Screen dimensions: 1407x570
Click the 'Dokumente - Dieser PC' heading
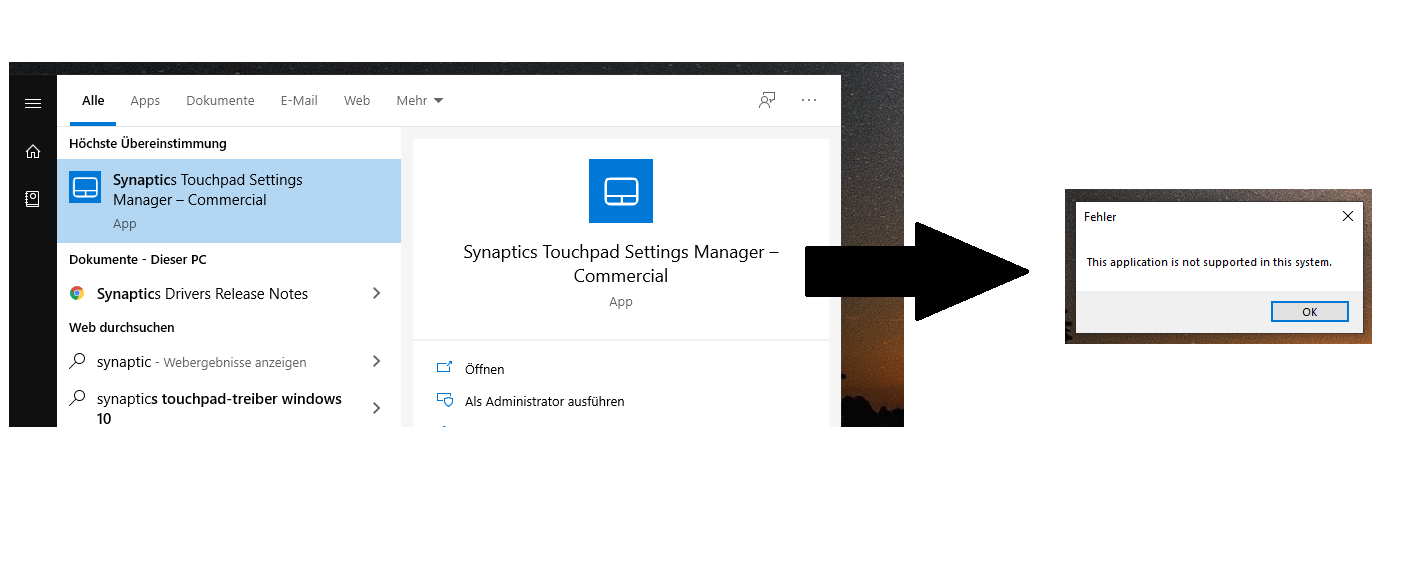tap(138, 259)
